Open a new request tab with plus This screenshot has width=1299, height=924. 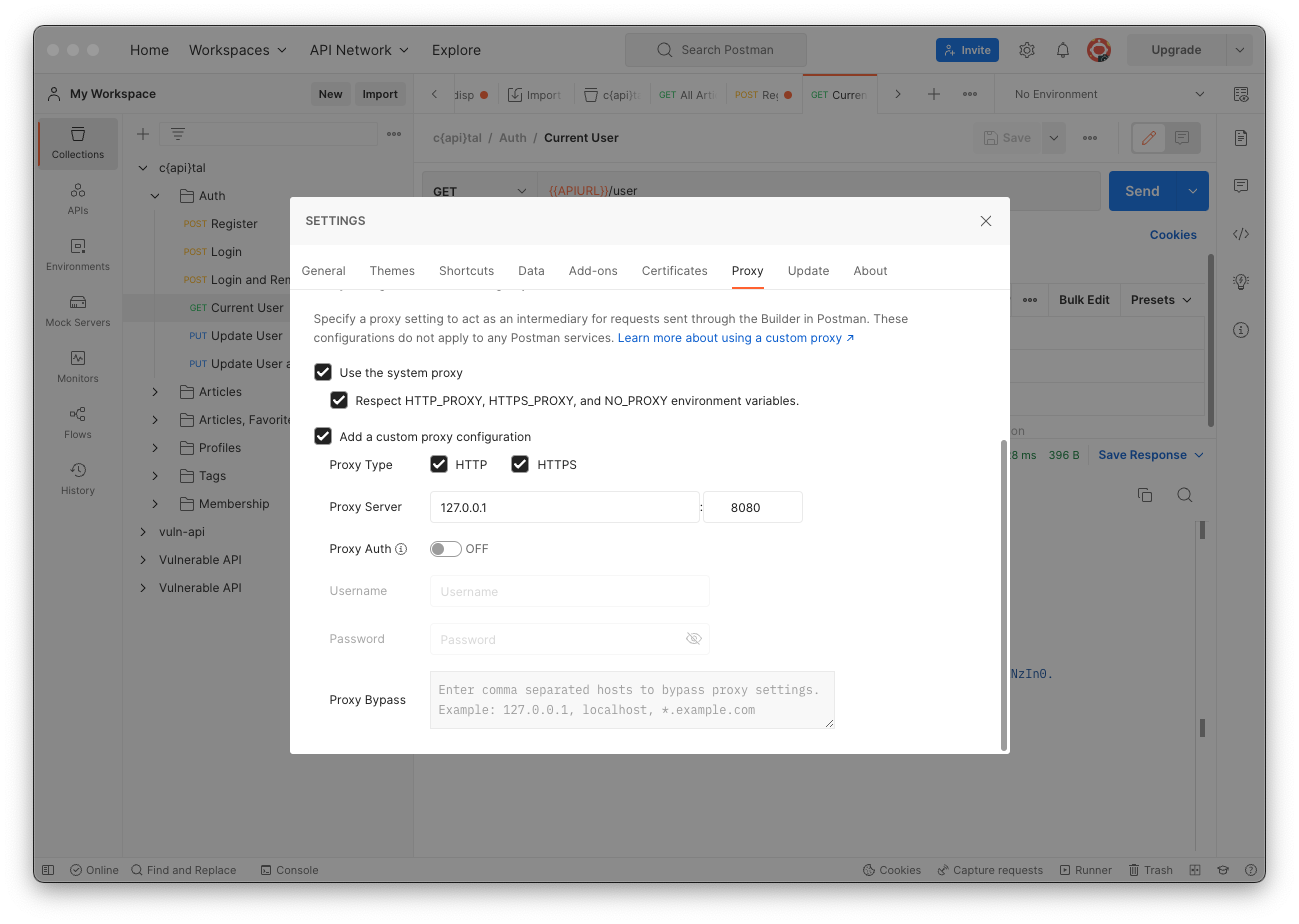tap(933, 94)
